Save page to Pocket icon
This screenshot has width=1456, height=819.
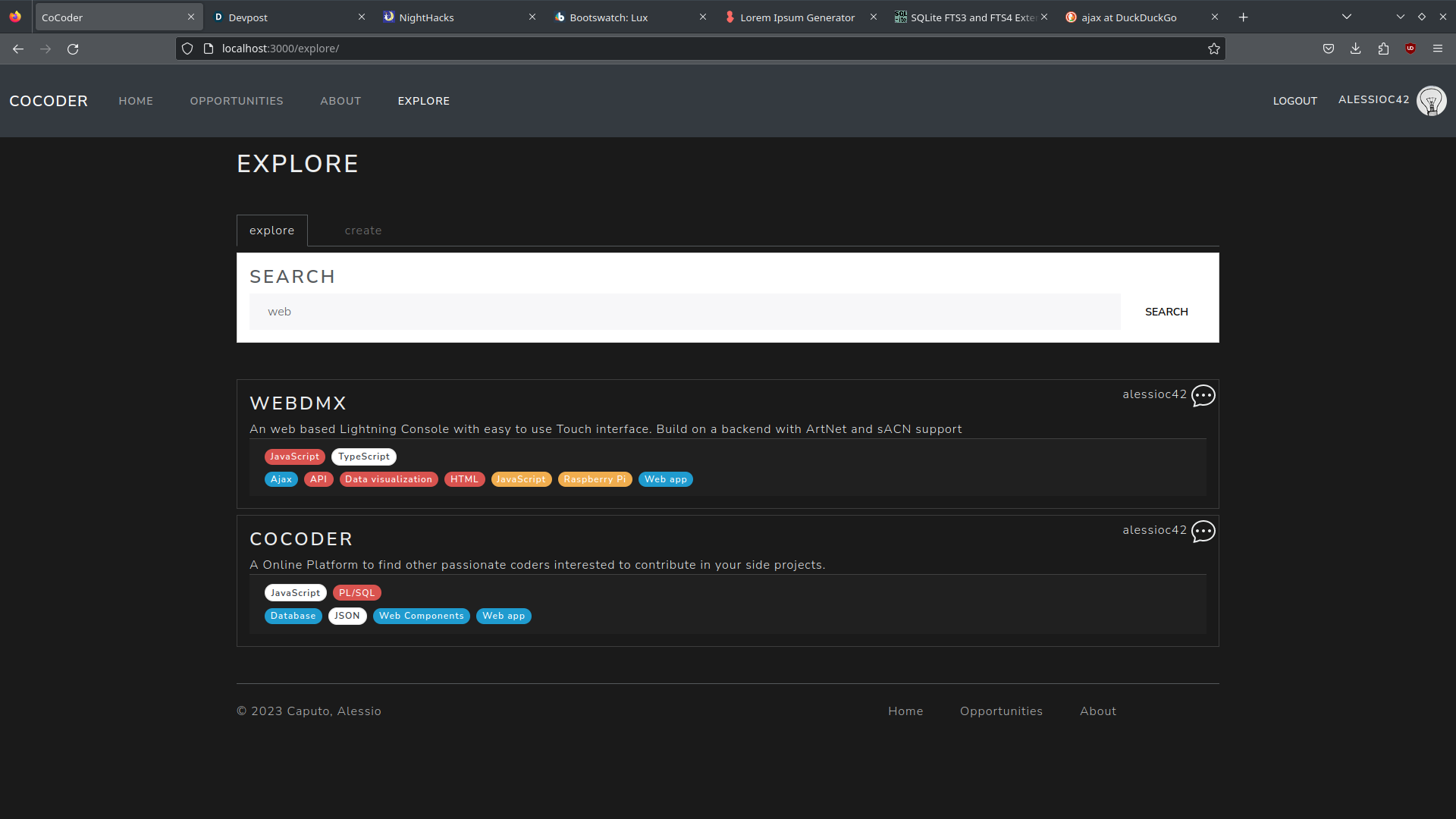click(x=1328, y=49)
